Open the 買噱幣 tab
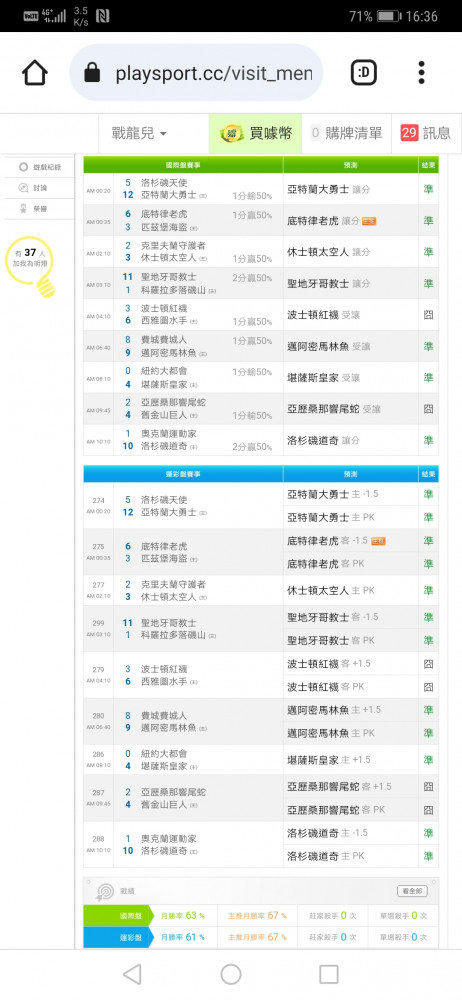 (255, 133)
